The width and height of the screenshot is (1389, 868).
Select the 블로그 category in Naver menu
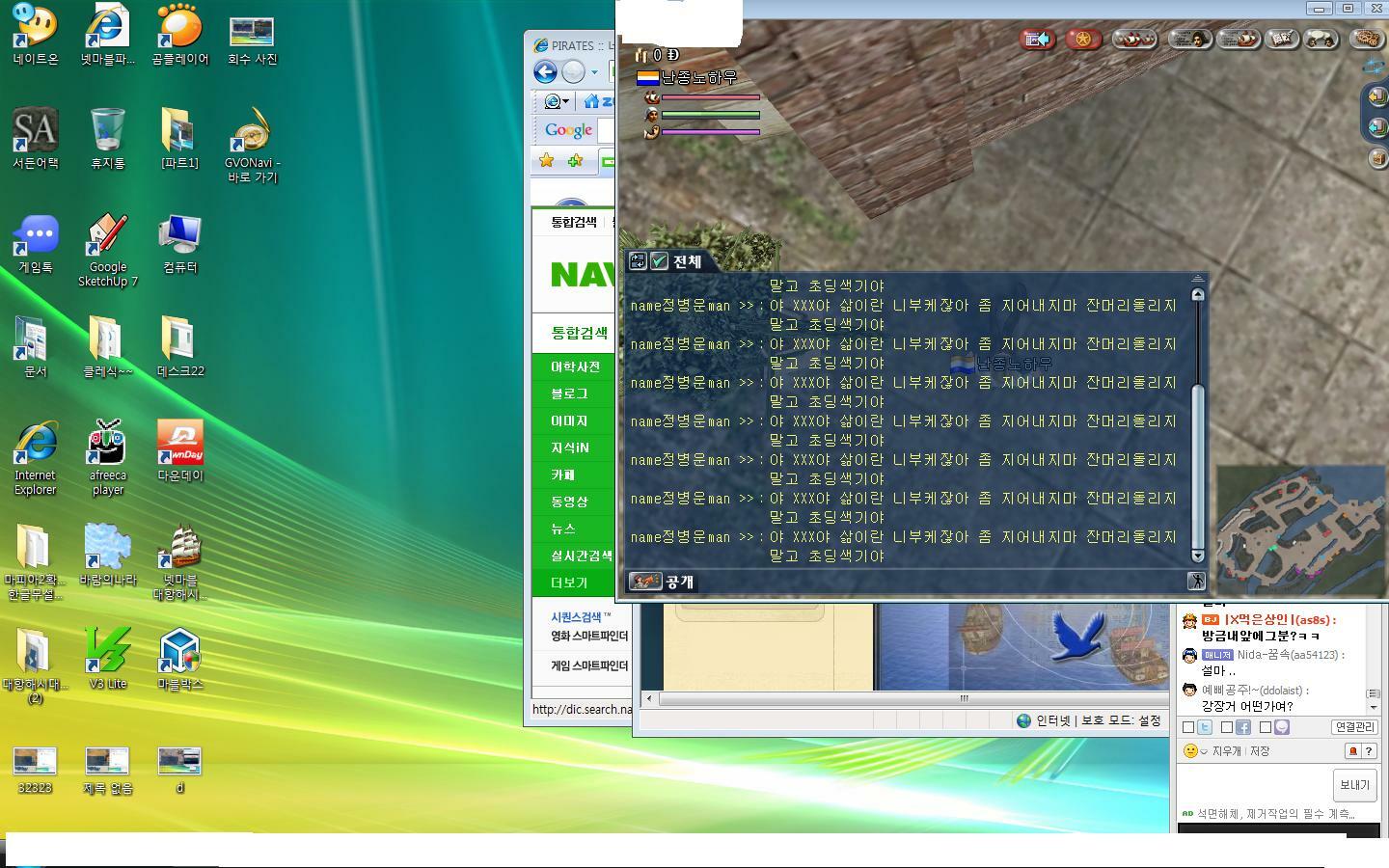569,393
